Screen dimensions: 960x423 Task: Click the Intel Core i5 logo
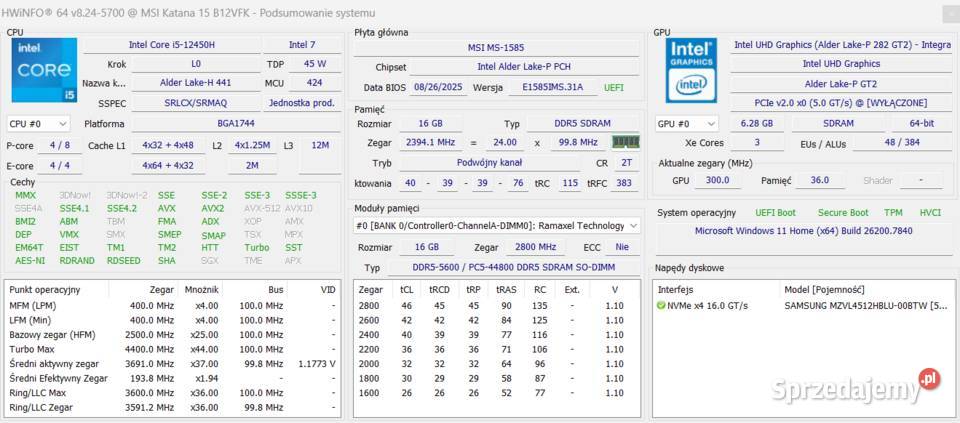44,70
